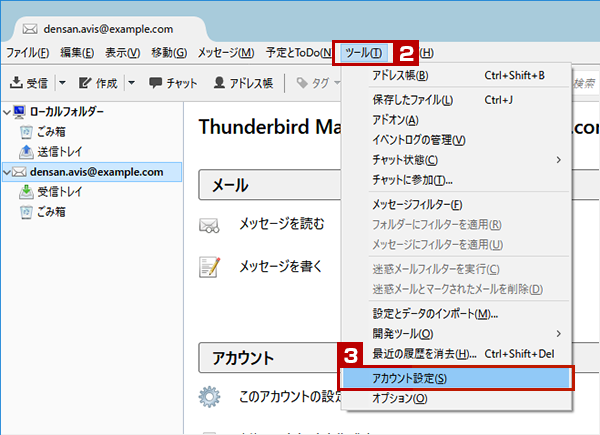Select densan.avis@example.com account in folder tree
Viewport: 600px width, 435px height.
click(92, 172)
